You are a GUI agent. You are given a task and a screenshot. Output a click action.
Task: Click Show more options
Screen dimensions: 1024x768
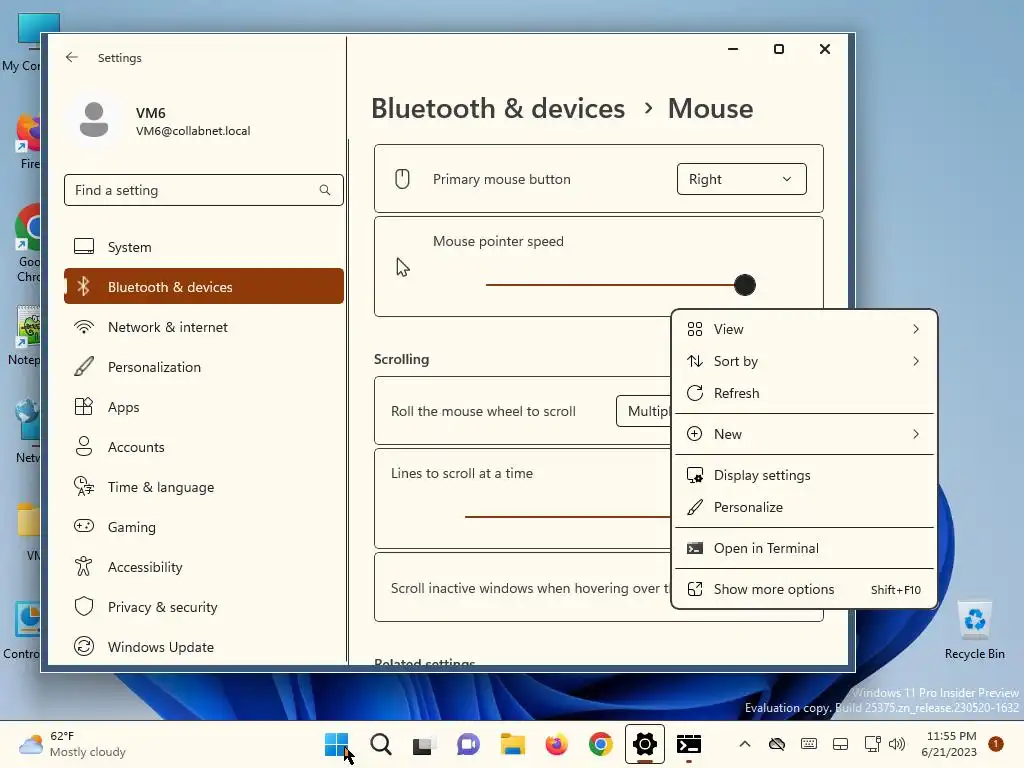805,589
